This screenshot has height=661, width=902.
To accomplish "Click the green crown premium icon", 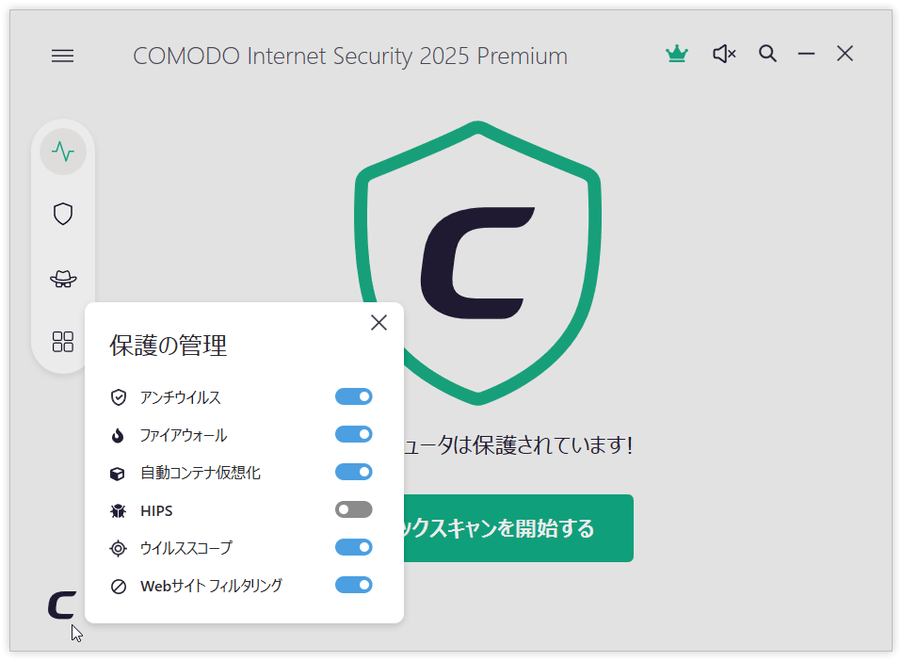I will coord(676,54).
